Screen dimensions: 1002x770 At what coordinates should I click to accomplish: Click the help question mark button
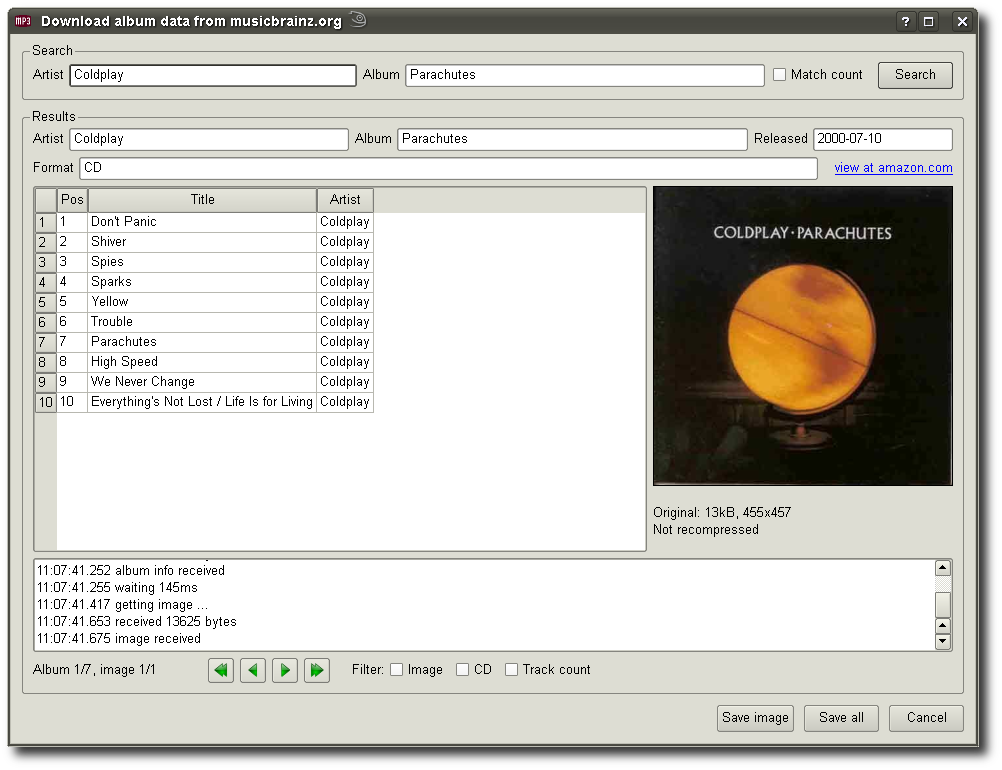coord(905,21)
